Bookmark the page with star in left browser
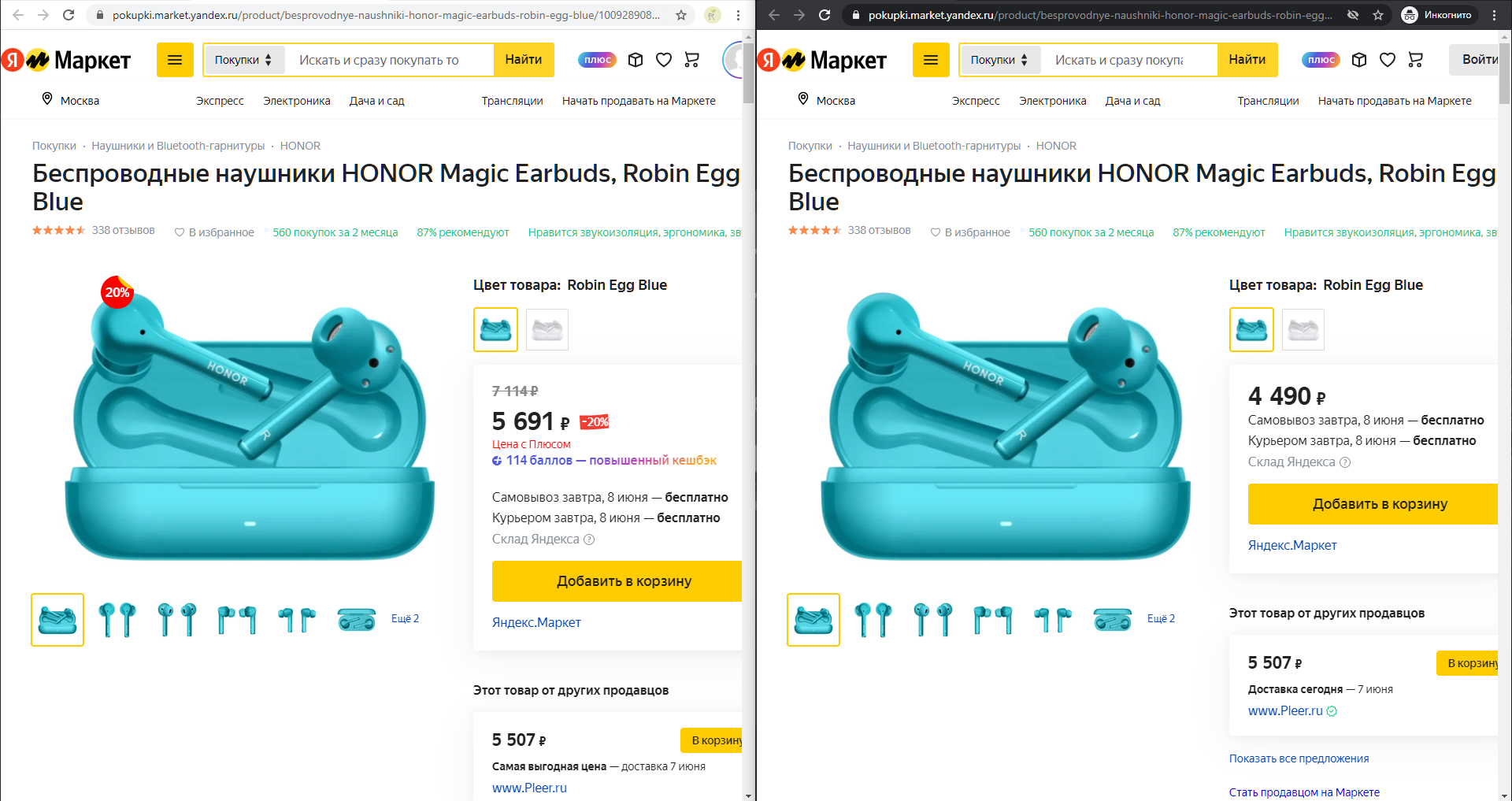This screenshot has width=1512, height=801. tap(681, 15)
